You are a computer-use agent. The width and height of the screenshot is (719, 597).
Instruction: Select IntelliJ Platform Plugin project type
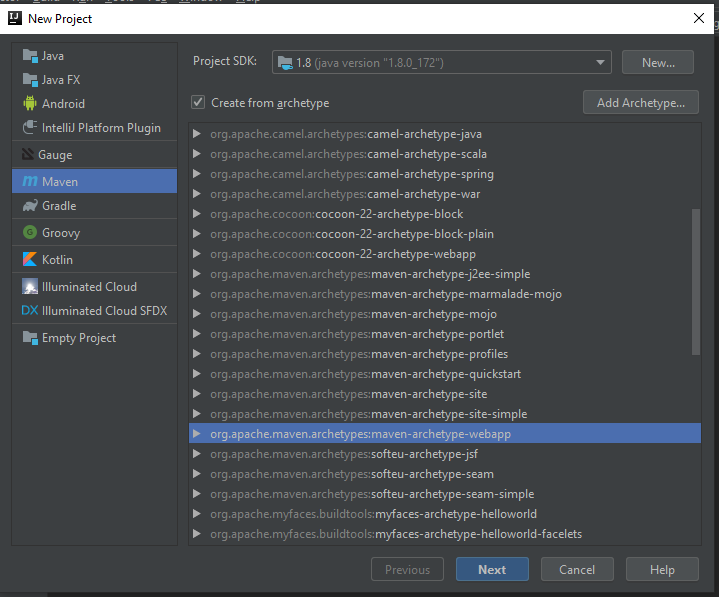94,127
